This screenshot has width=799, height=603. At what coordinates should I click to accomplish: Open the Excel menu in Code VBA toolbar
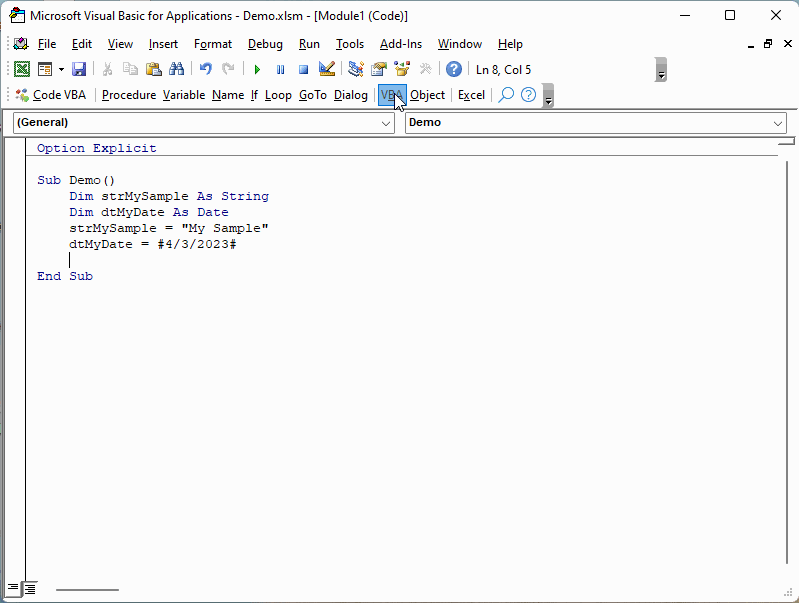471,95
